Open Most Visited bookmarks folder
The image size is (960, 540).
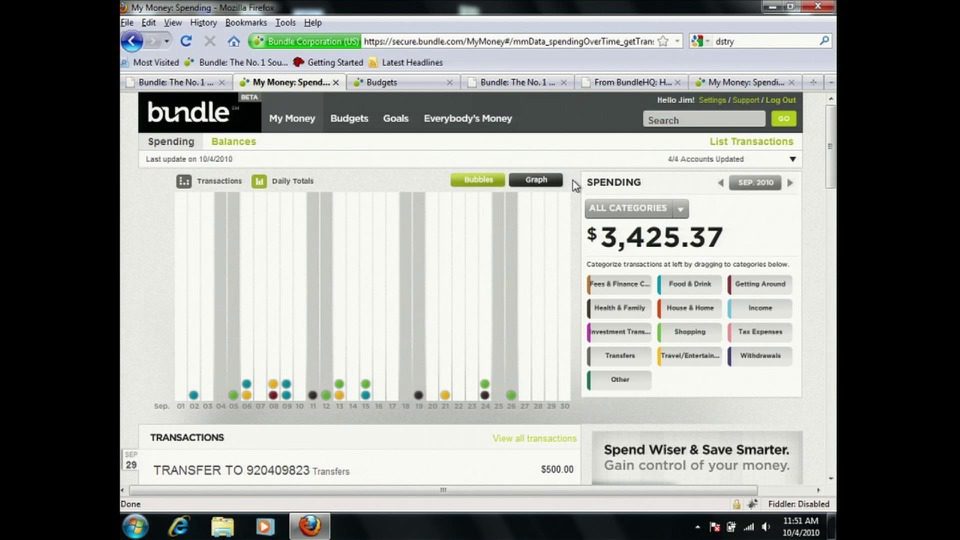[x=151, y=62]
